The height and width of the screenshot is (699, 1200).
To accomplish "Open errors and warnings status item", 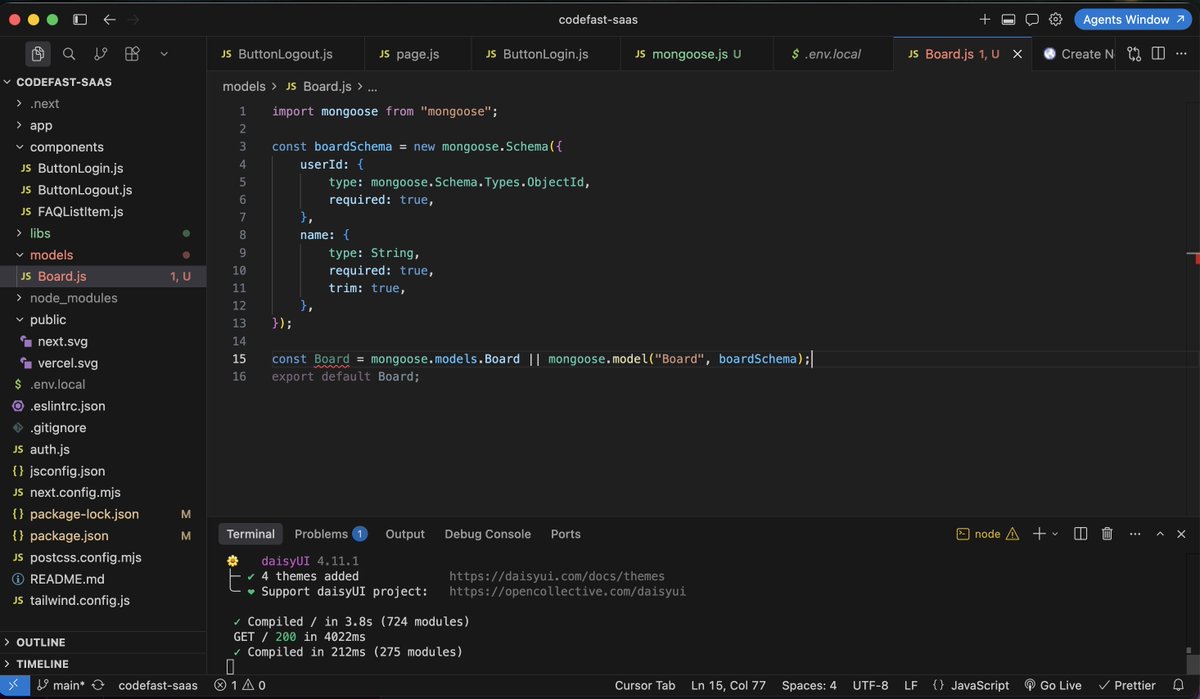I will (x=240, y=686).
